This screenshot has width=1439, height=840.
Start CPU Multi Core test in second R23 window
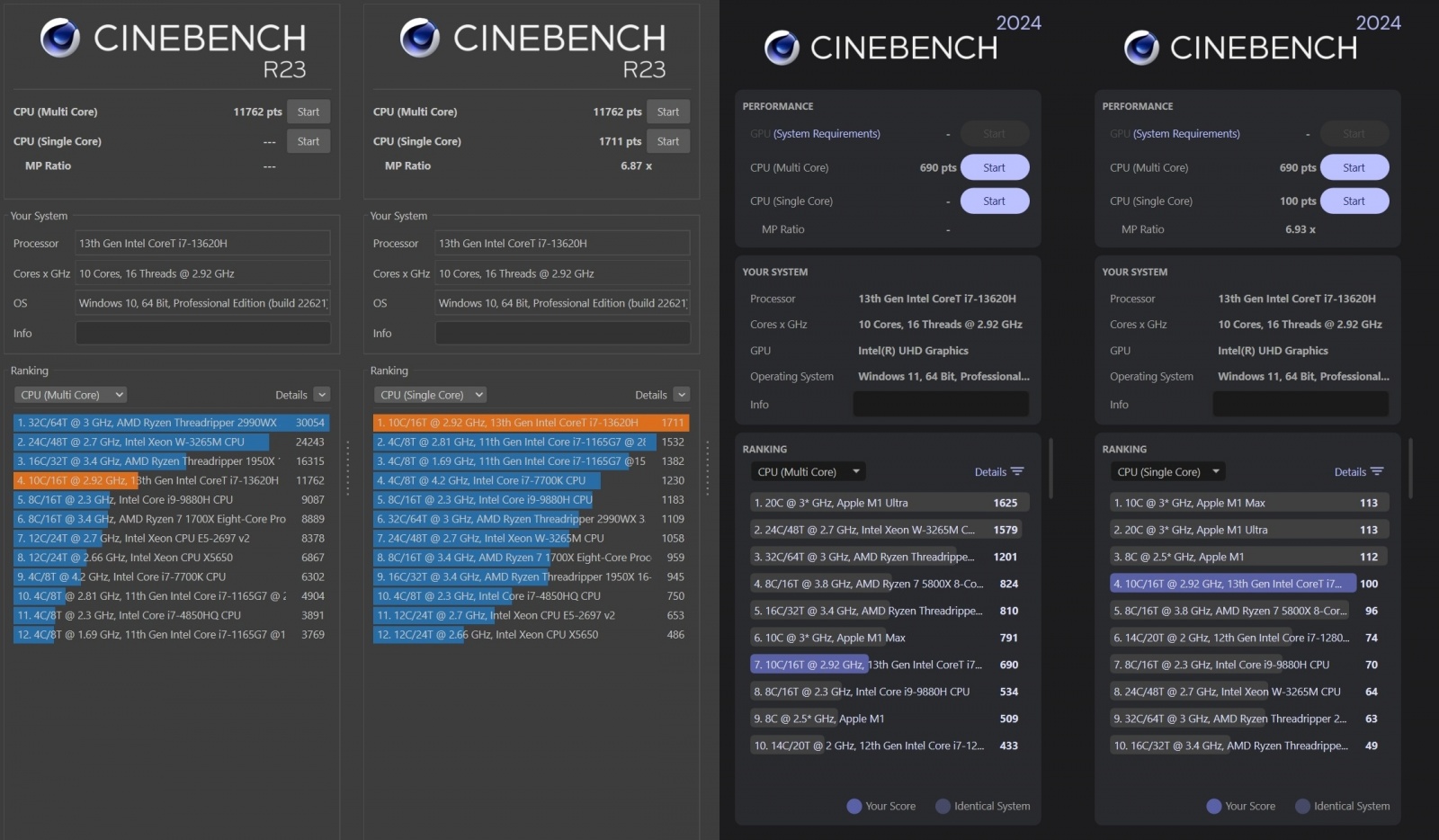point(668,112)
